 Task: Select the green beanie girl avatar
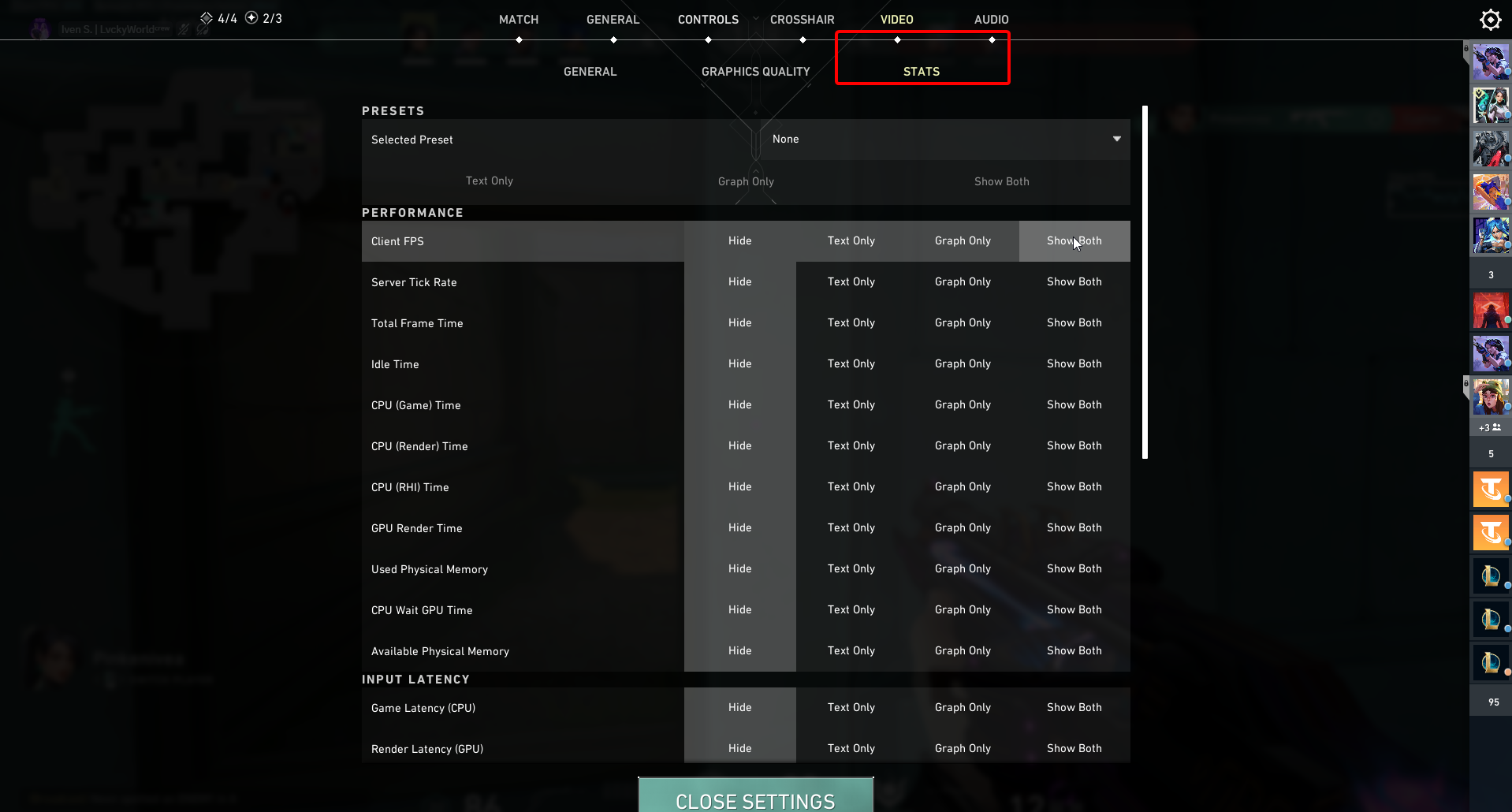pos(1490,397)
